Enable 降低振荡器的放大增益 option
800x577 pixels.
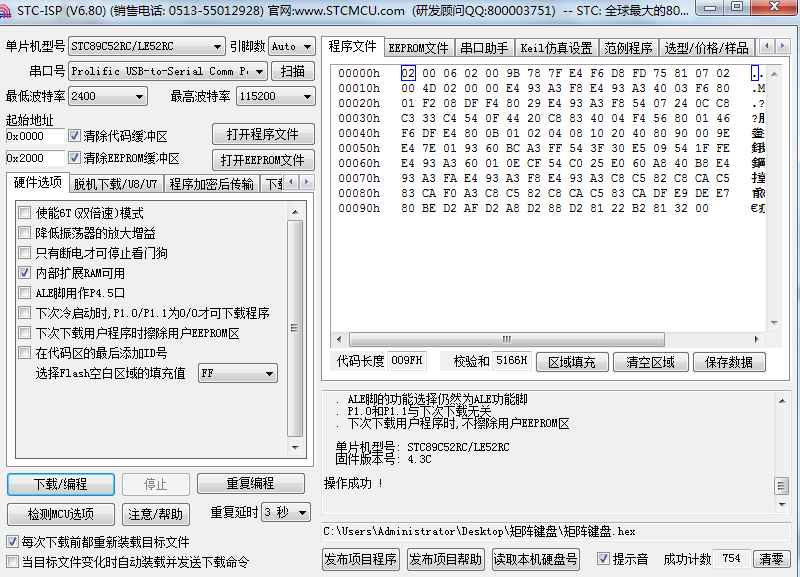24,233
